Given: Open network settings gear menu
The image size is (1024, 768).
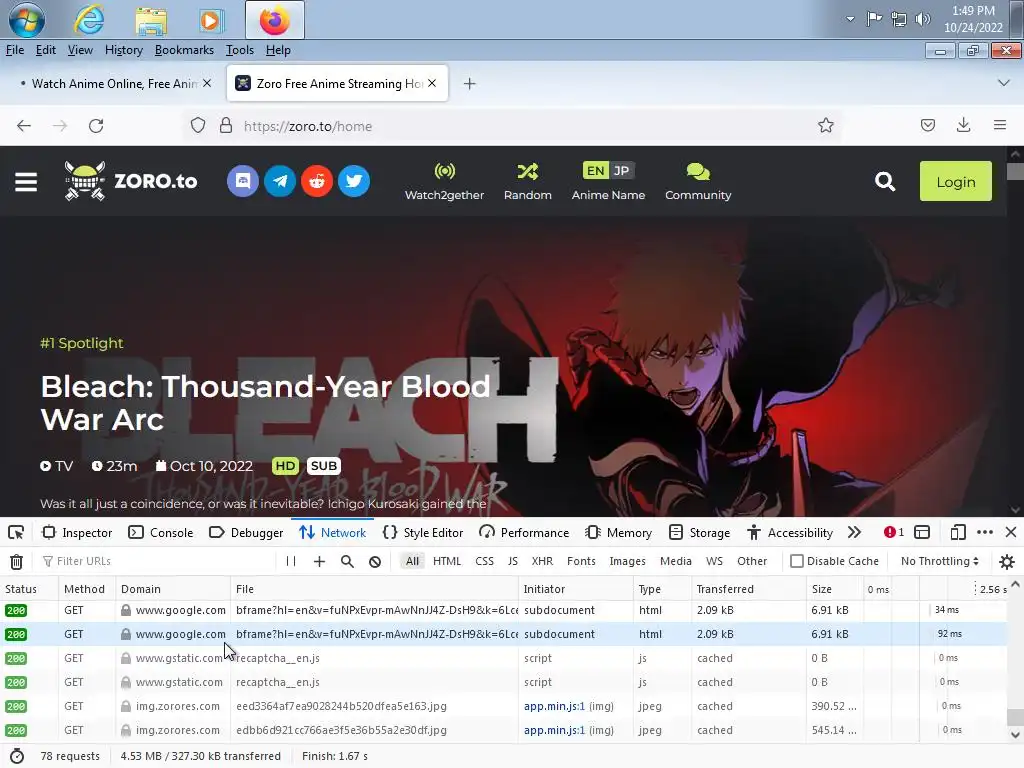Looking at the screenshot, I should (1007, 562).
